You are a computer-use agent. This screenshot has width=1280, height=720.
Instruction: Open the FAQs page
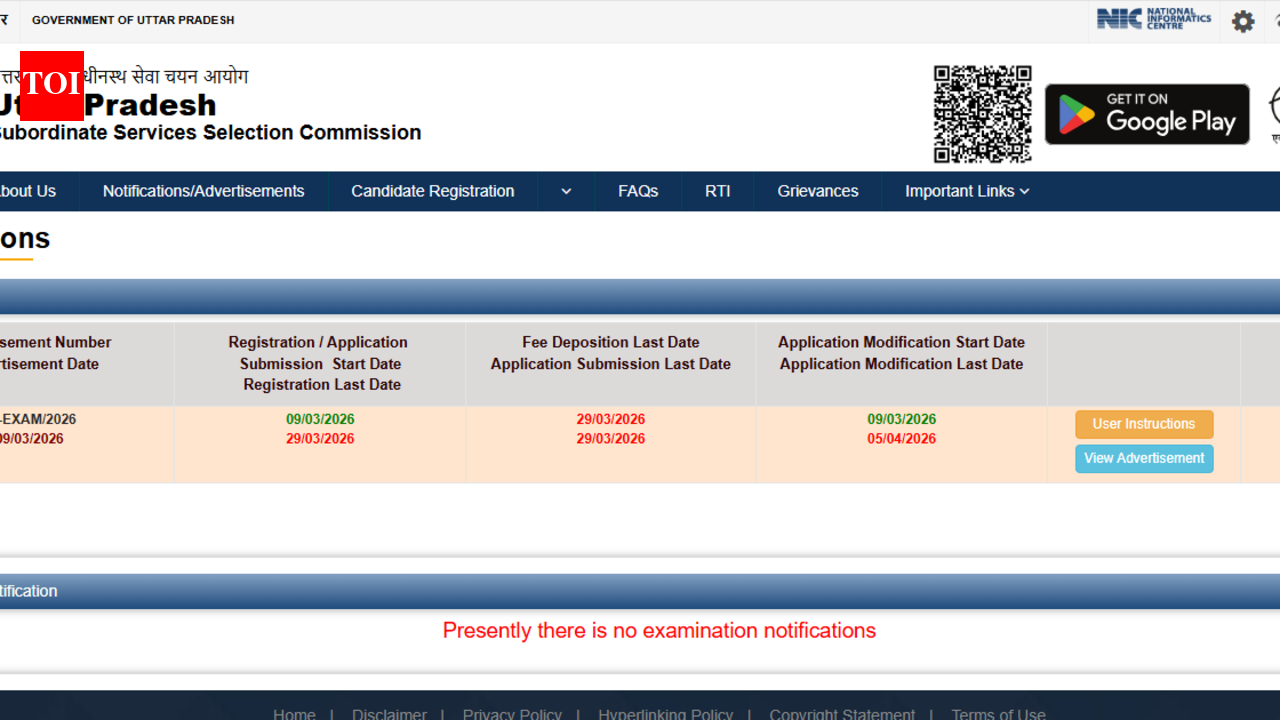[x=637, y=191]
